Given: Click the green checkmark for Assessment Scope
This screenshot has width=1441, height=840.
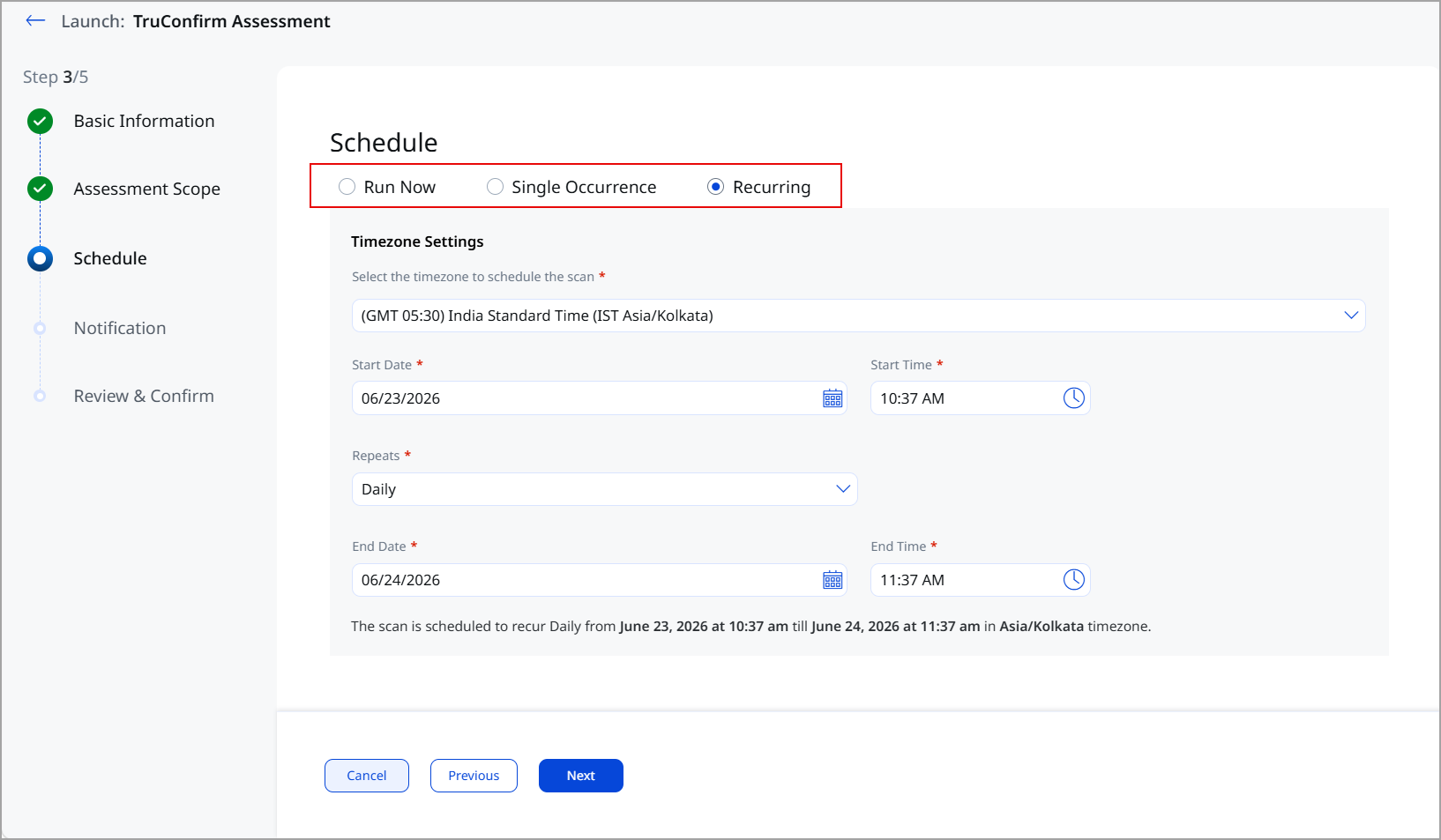Looking at the screenshot, I should pyautogui.click(x=40, y=189).
